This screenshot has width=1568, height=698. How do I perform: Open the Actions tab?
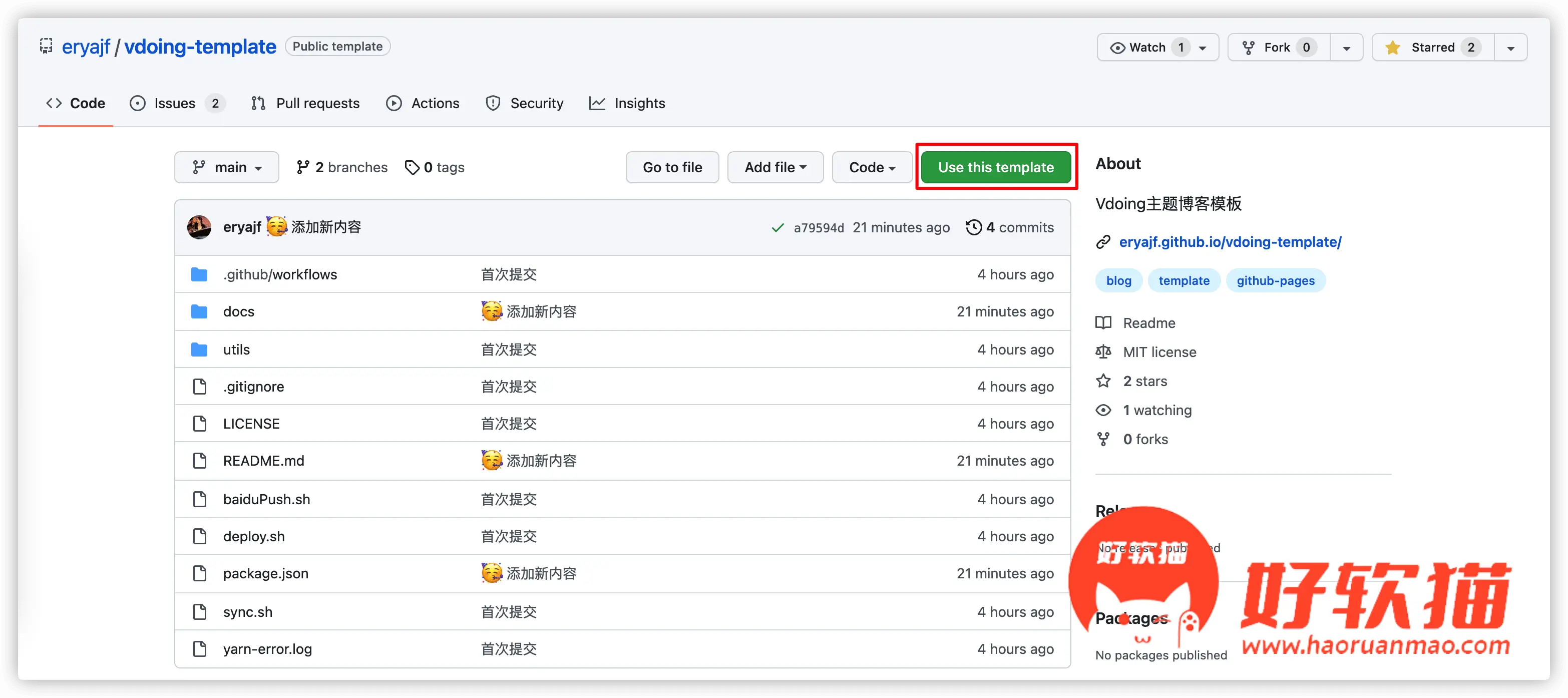coord(423,104)
